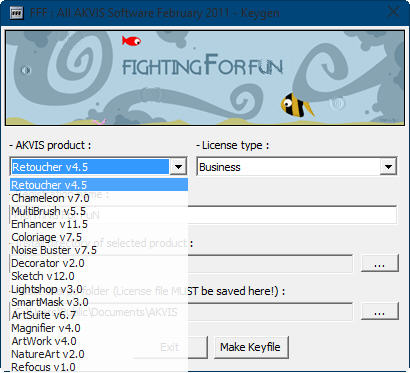Select Noise Buster v7.5
Image resolution: width=410 pixels, height=373 pixels.
click(x=99, y=250)
